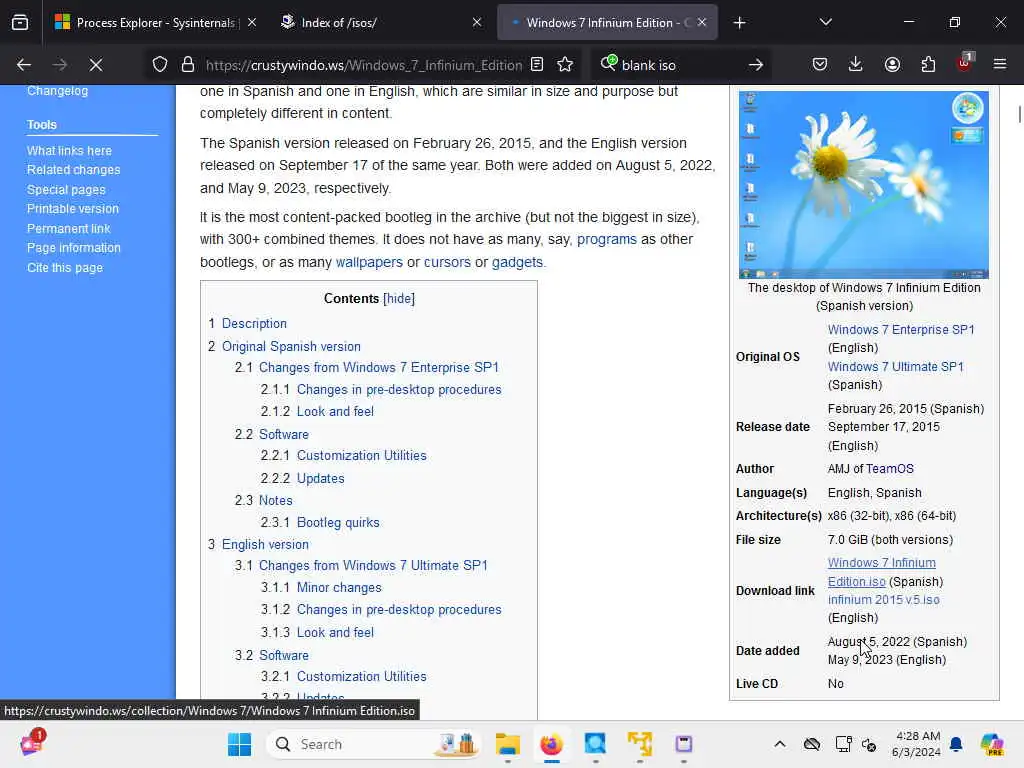Jump to Bootleg quirks section
1024x768 pixels.
click(338, 523)
